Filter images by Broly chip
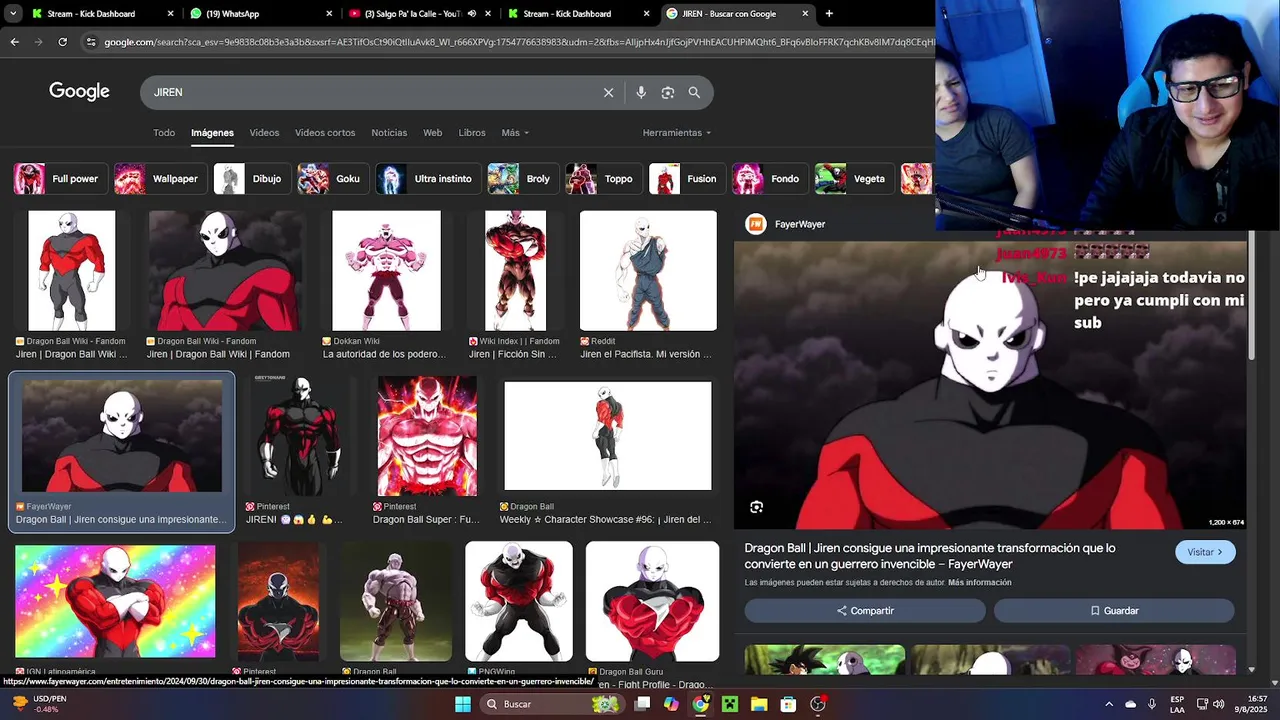Screen dimensions: 1280x720 click(521, 179)
